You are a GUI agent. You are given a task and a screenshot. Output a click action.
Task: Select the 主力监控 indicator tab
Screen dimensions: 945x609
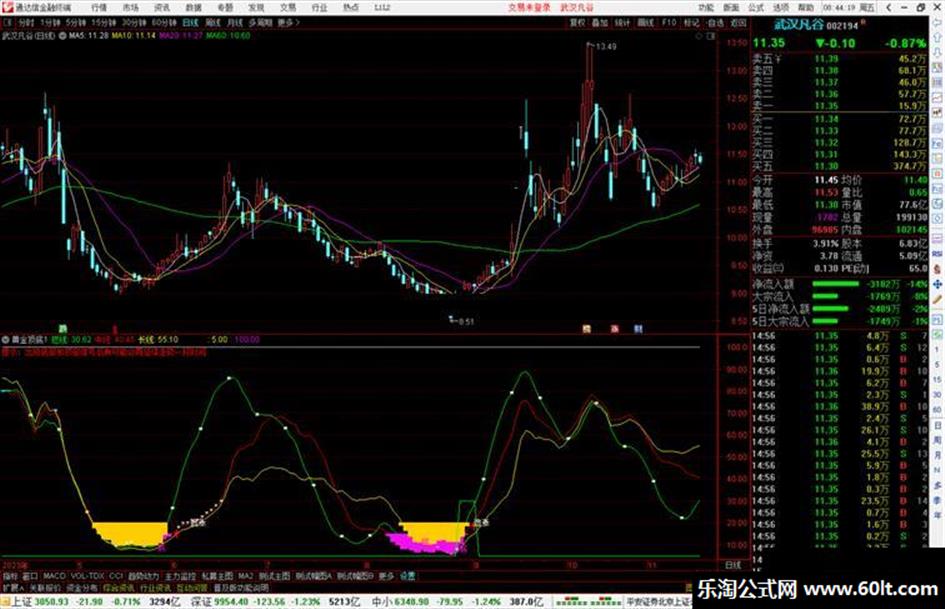pyautogui.click(x=180, y=576)
